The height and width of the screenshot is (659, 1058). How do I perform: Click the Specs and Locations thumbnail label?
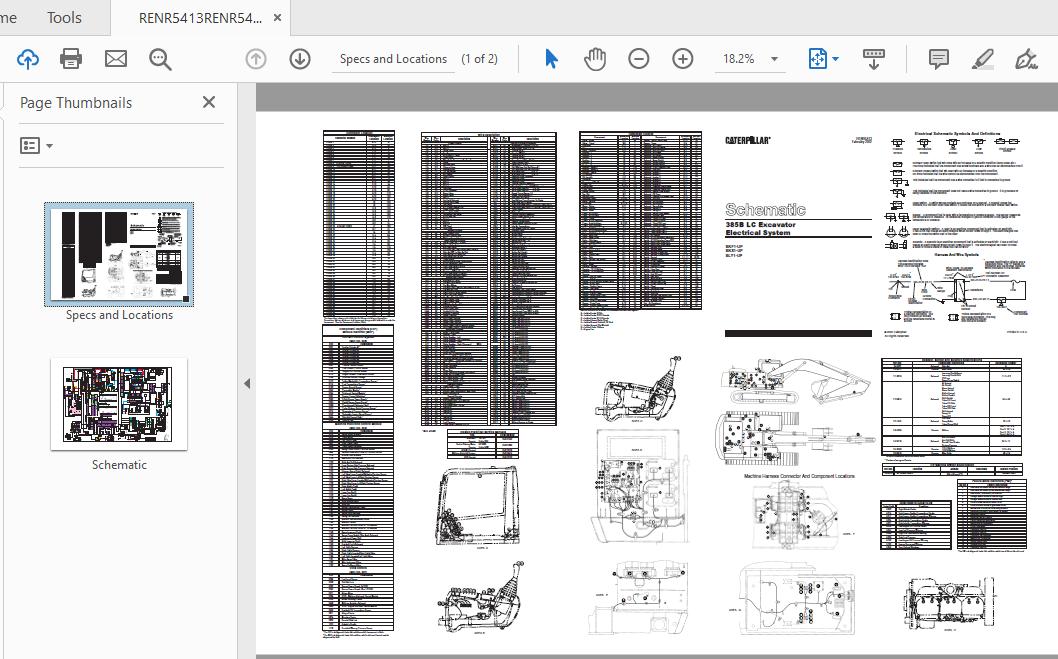[x=119, y=315]
